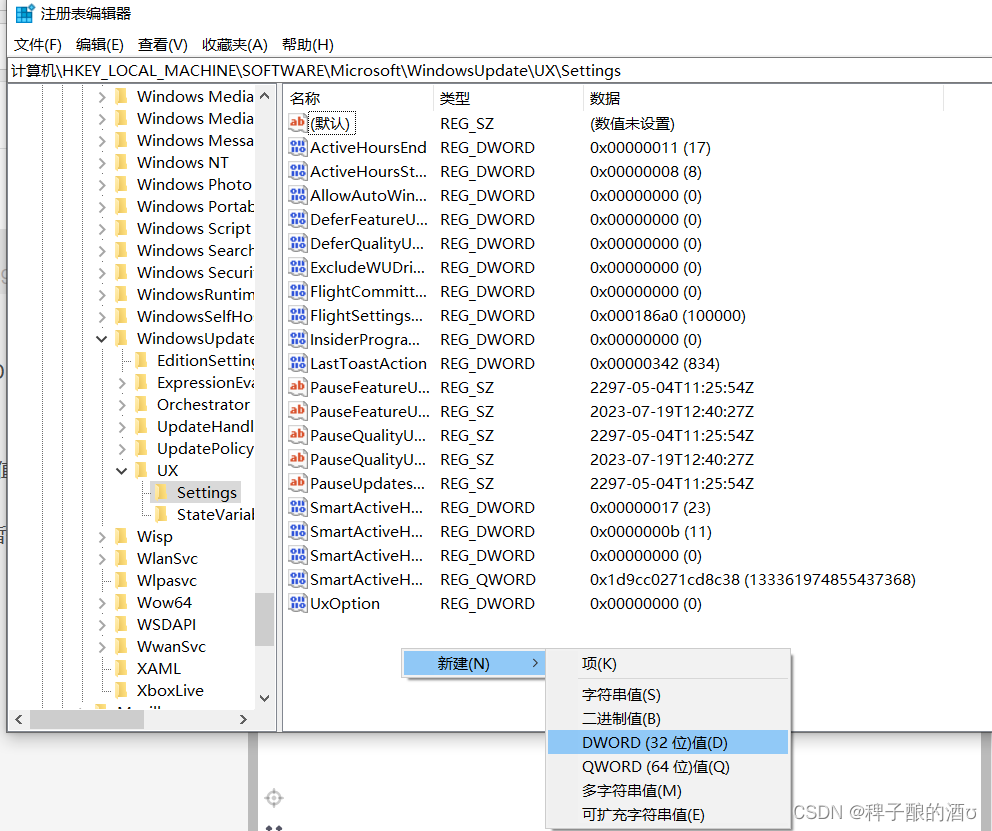Click the (默认) string value icon
The width and height of the screenshot is (992, 831).
coord(297,123)
